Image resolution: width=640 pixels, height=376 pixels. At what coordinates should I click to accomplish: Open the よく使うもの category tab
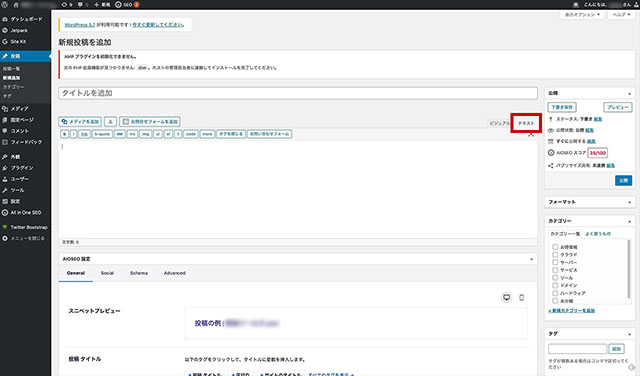pyautogui.click(x=598, y=234)
